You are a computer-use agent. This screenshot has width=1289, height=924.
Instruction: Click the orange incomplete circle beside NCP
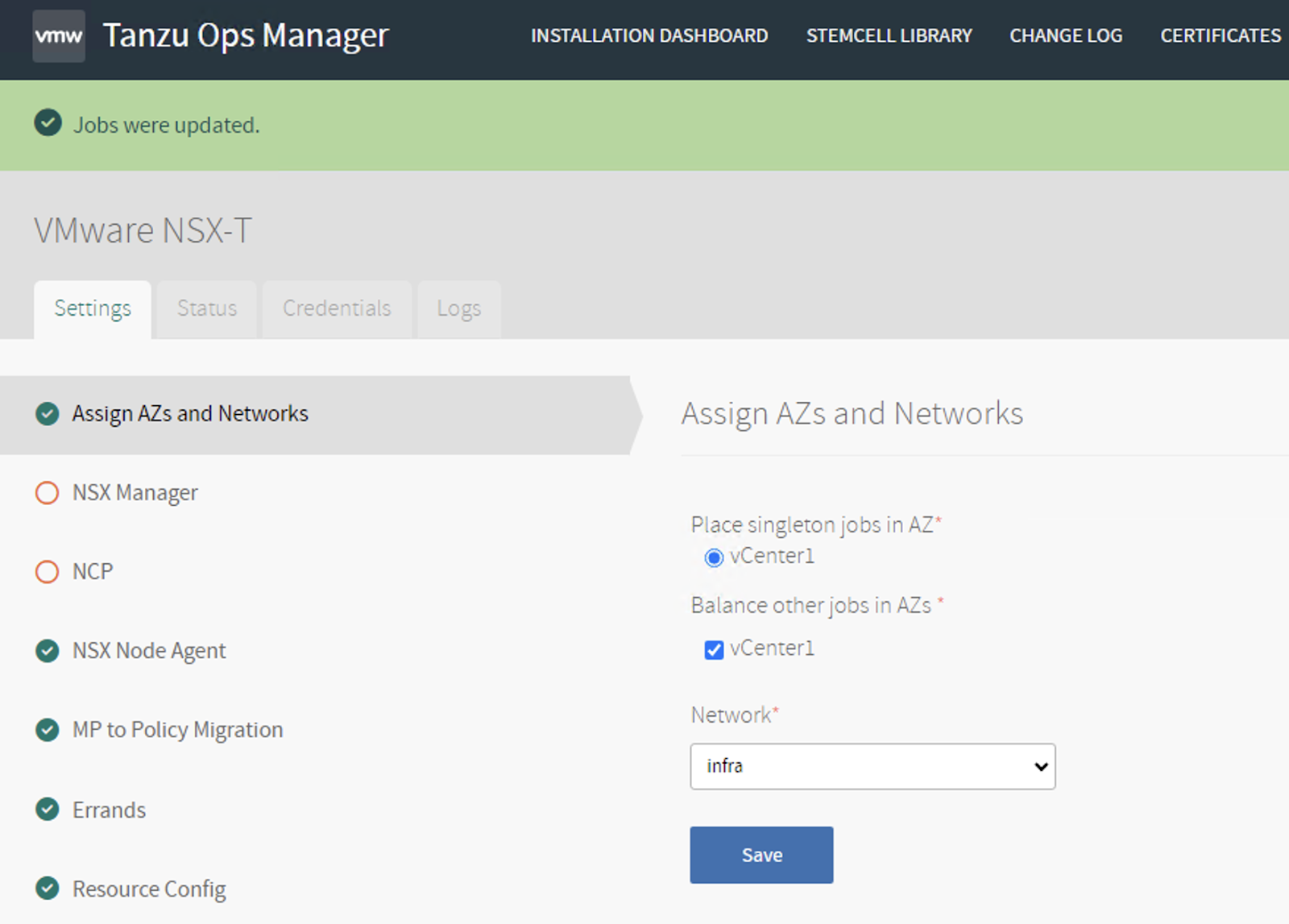(48, 572)
